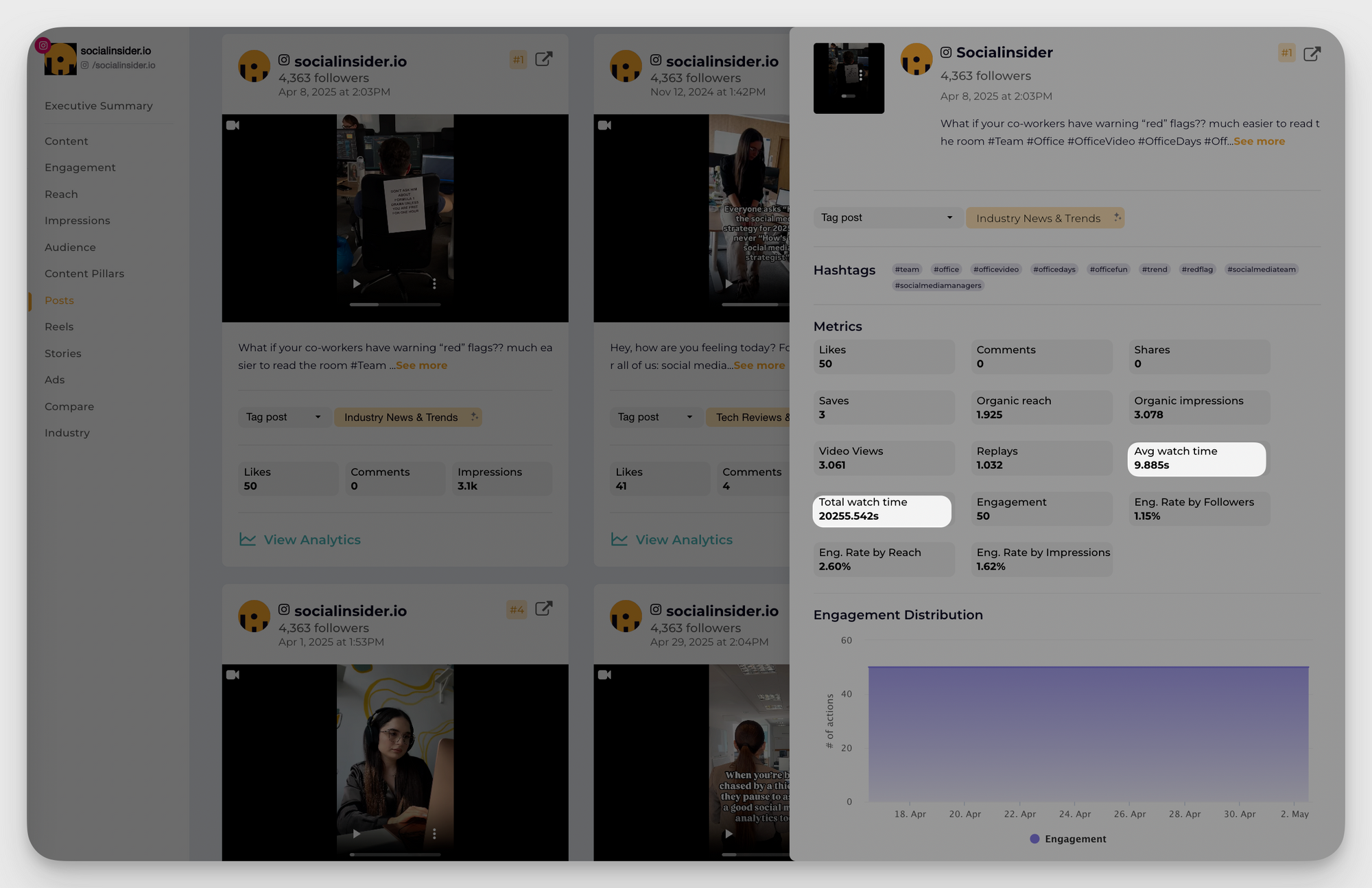Click Instagram icon next to Socialinsider title

(x=946, y=52)
